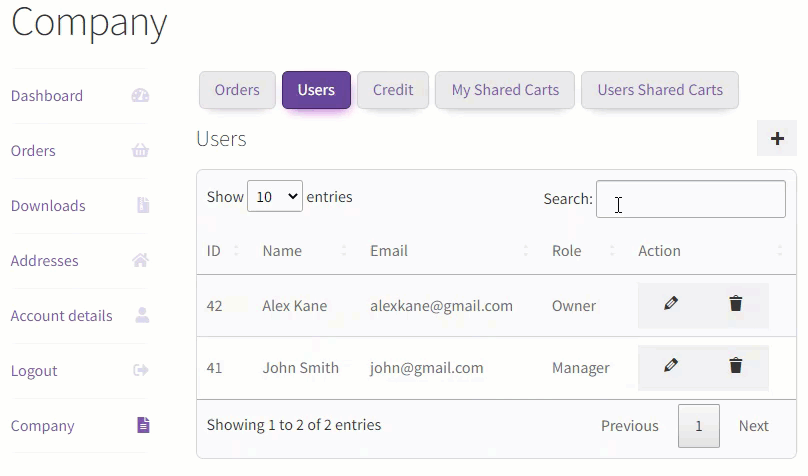The image size is (808, 476).
Task: Click the John Smith name cell
Action: tap(301, 368)
